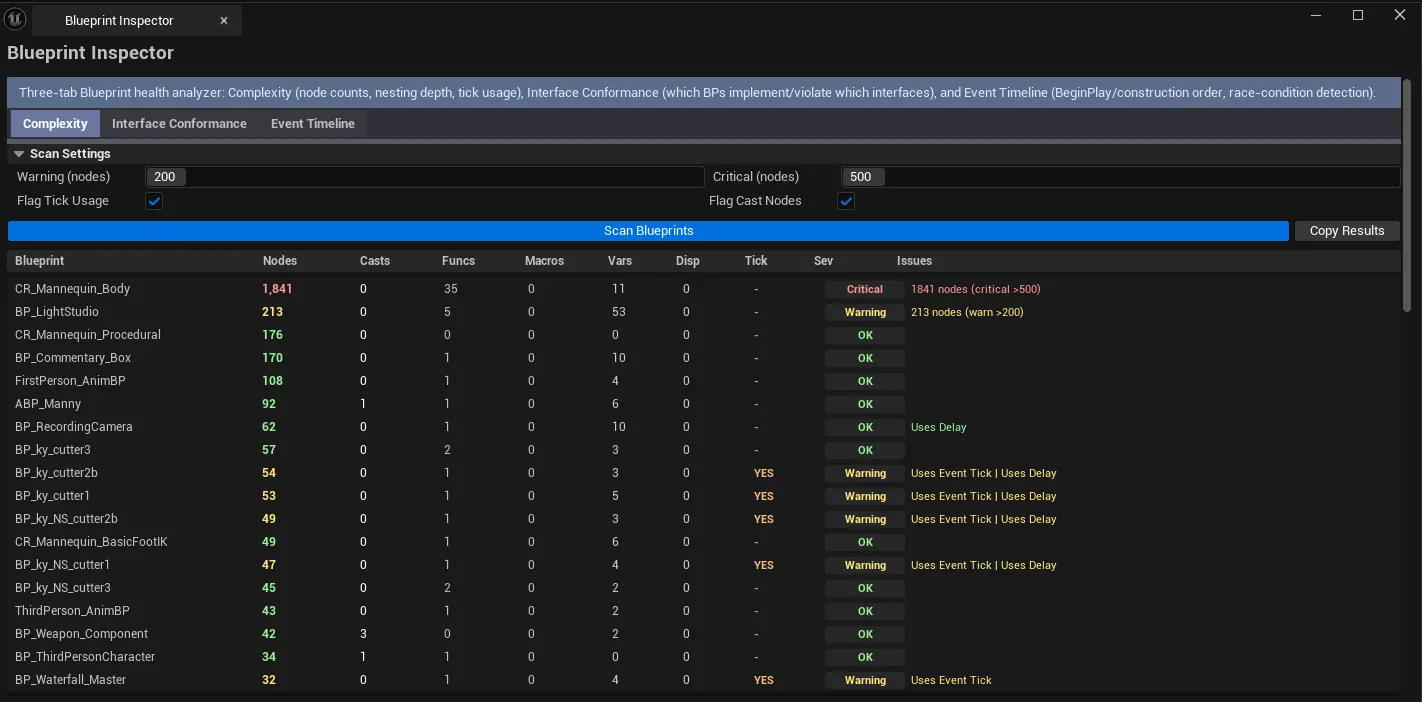The width and height of the screenshot is (1422, 702).
Task: Sort by the Vars column header
Action: tap(620, 261)
